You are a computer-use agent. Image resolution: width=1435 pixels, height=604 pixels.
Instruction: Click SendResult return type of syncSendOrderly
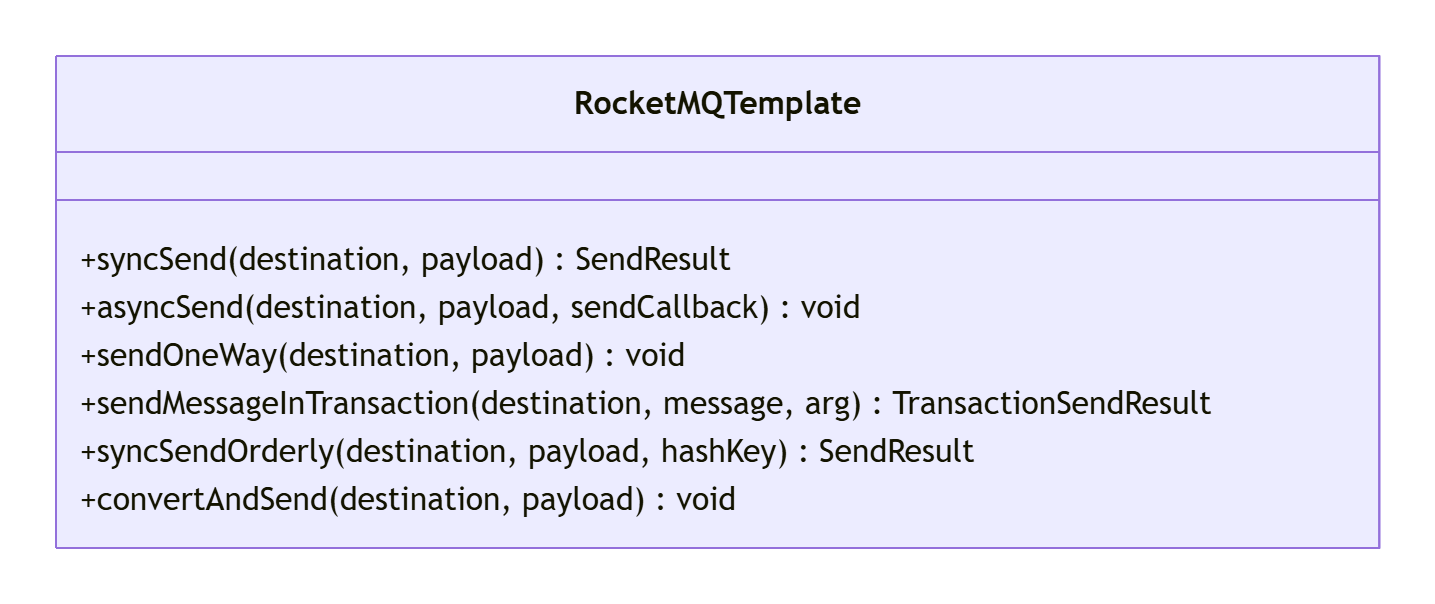tap(896, 452)
